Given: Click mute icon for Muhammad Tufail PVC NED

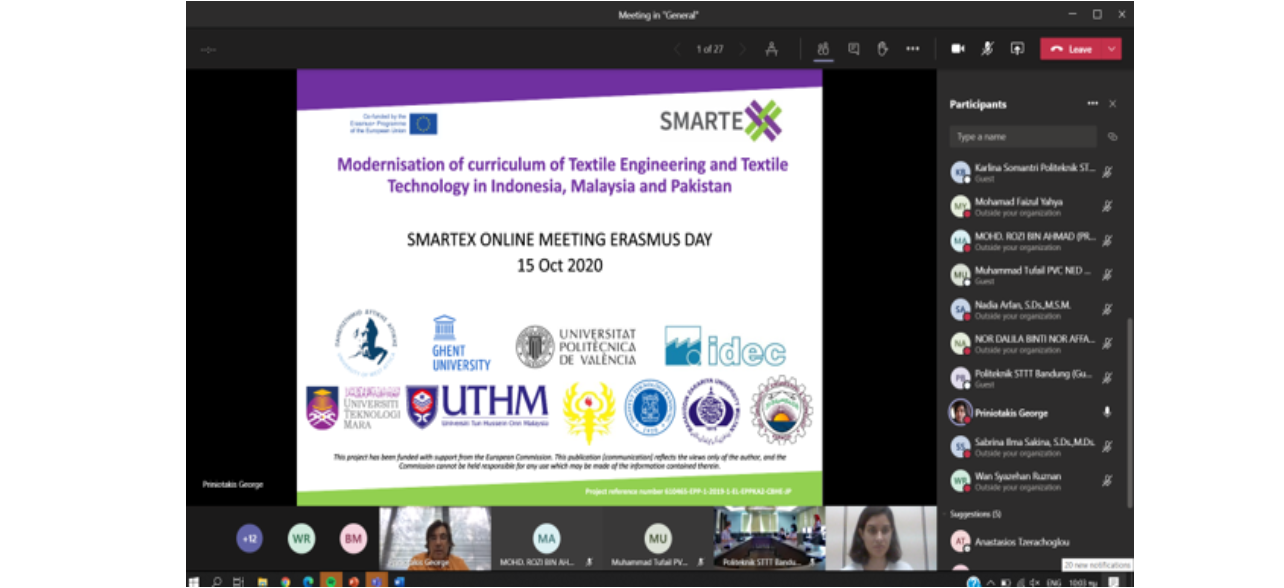Looking at the screenshot, I should (x=1108, y=275).
